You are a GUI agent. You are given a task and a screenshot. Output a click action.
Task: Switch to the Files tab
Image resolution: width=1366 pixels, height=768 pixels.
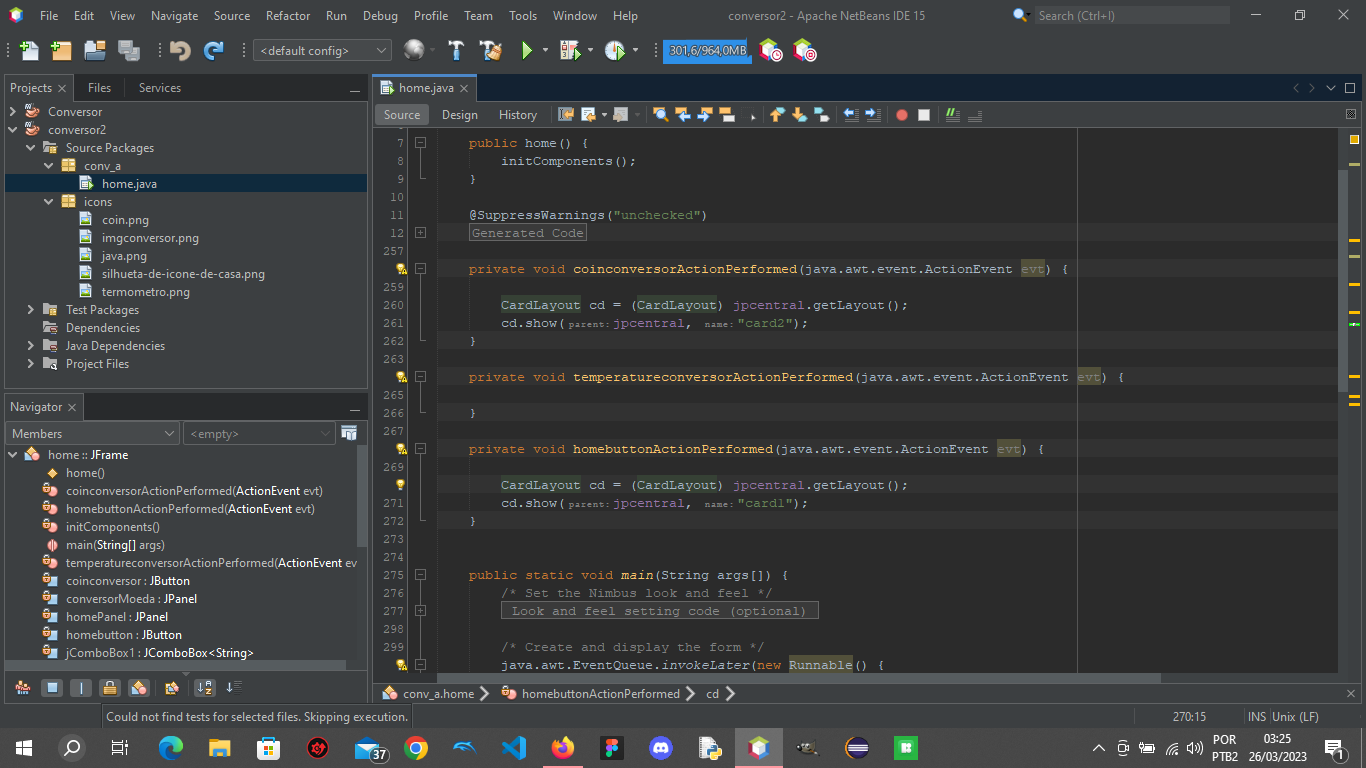(99, 88)
